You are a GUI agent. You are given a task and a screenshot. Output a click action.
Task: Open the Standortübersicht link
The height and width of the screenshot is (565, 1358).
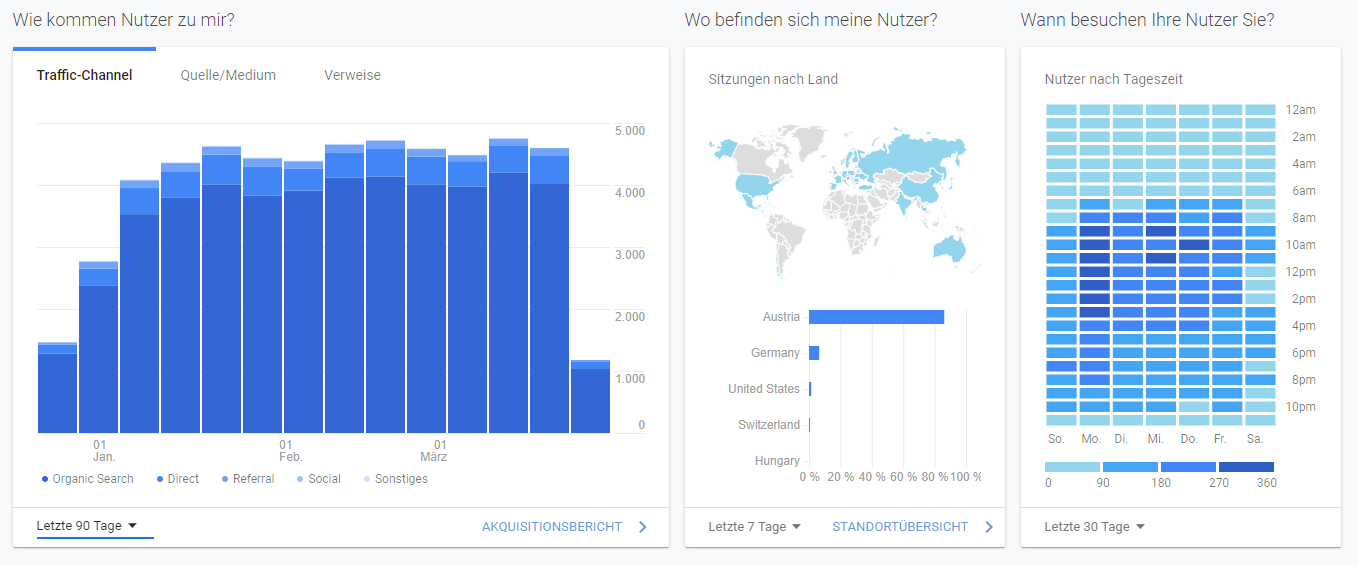coord(899,526)
